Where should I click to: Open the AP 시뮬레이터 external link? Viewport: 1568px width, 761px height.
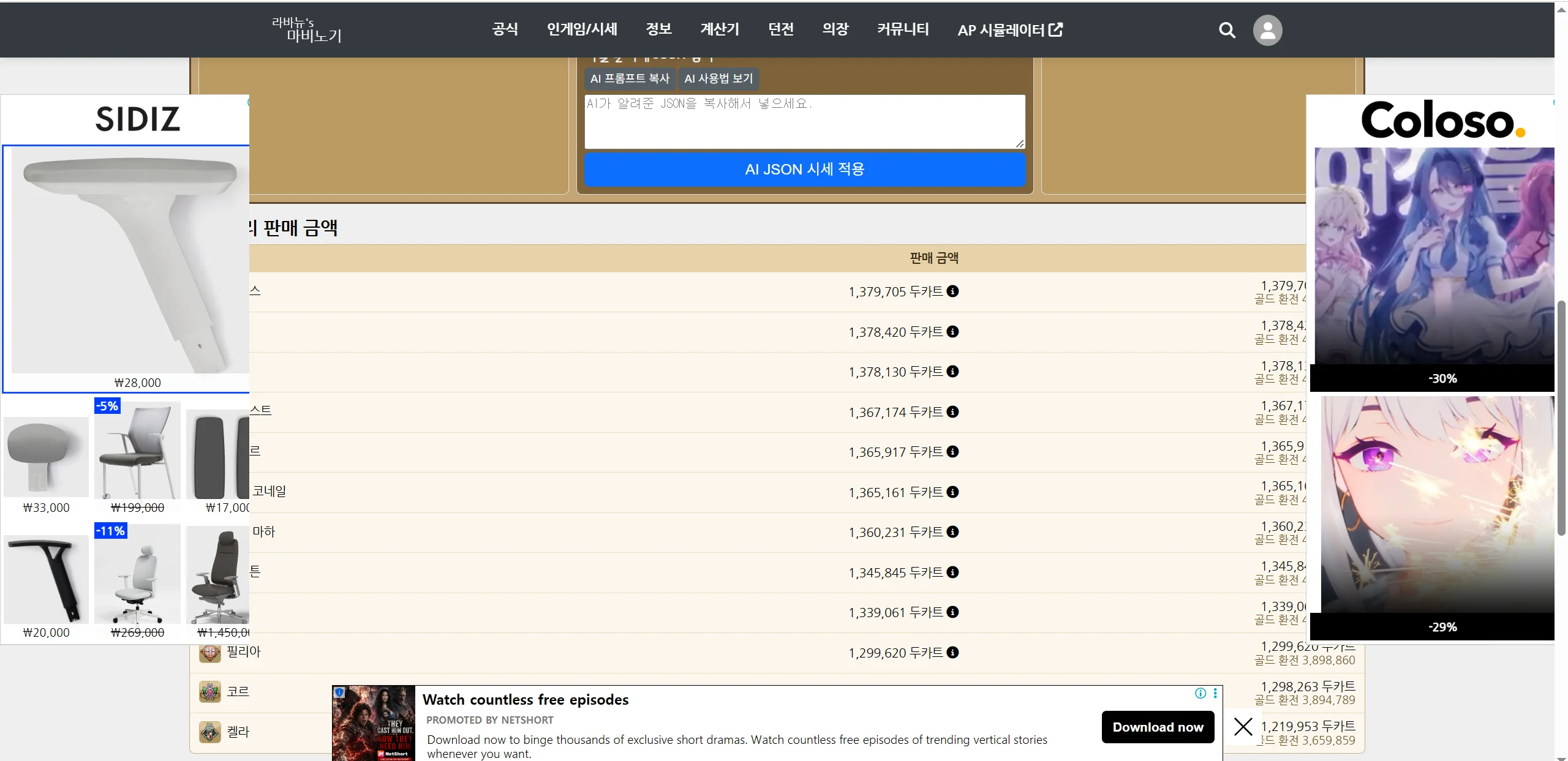click(1010, 30)
